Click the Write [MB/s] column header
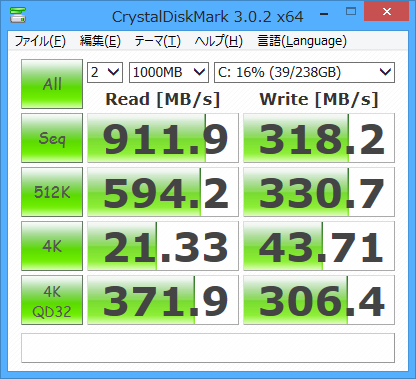This screenshot has width=416, height=379. click(319, 99)
